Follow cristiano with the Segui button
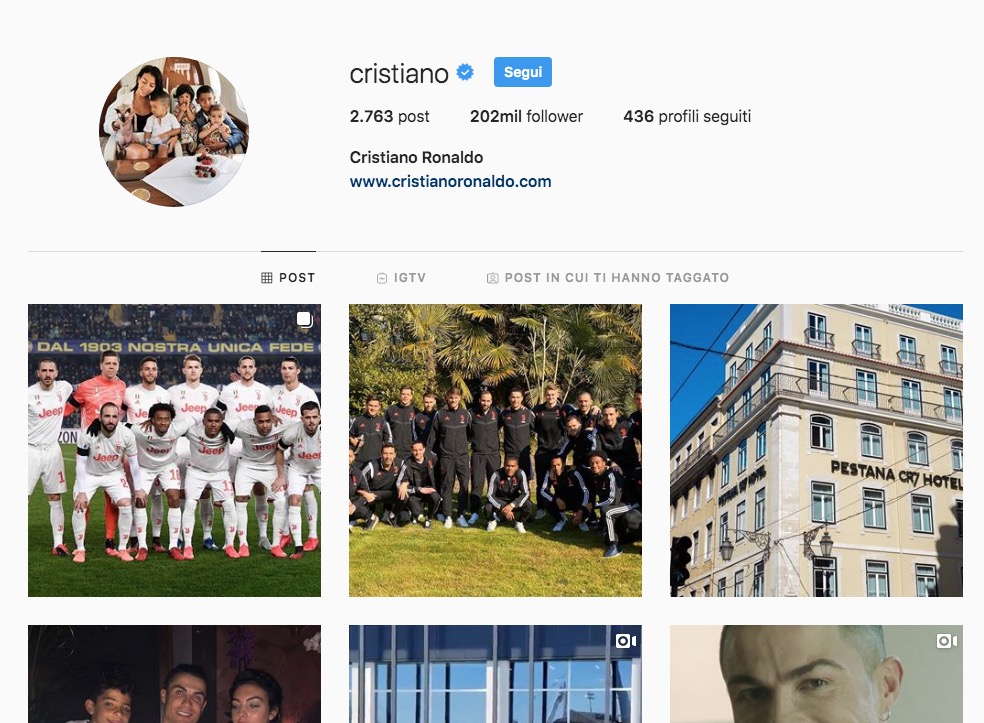984x723 pixels. click(x=523, y=72)
